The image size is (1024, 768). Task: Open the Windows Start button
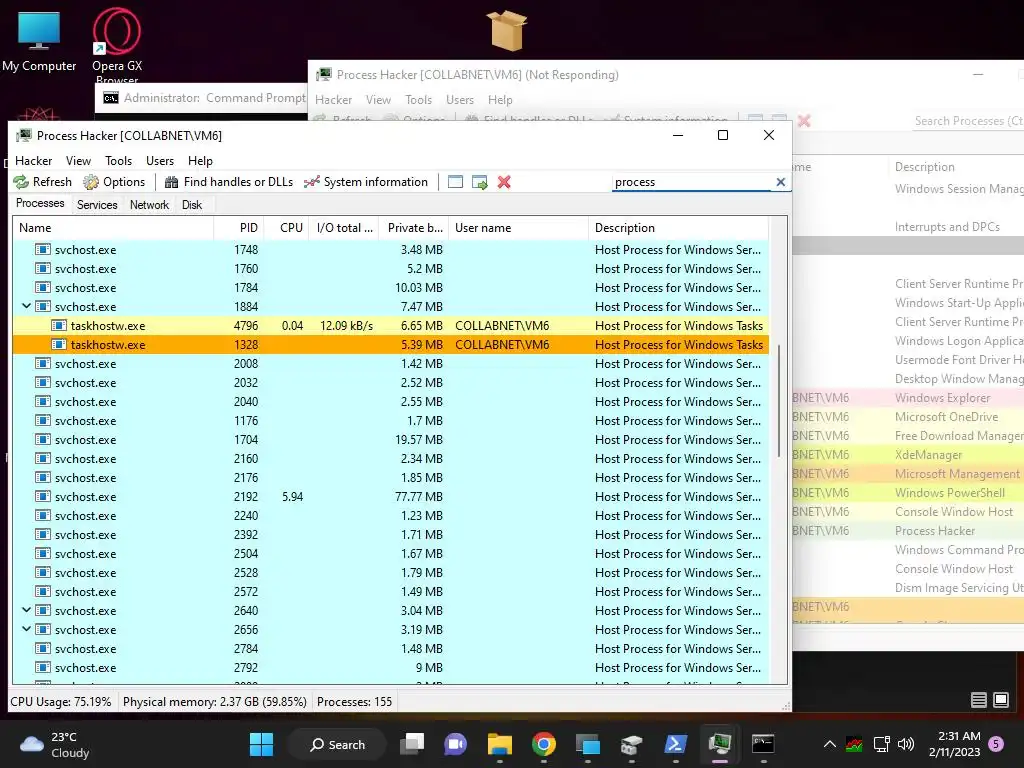tap(261, 744)
